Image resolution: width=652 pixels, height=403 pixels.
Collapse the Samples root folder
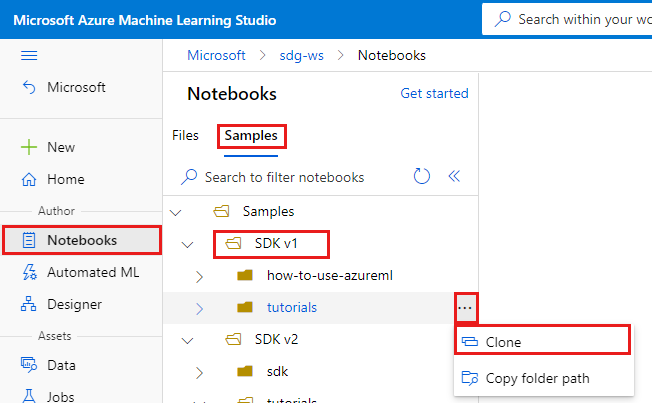point(177,212)
